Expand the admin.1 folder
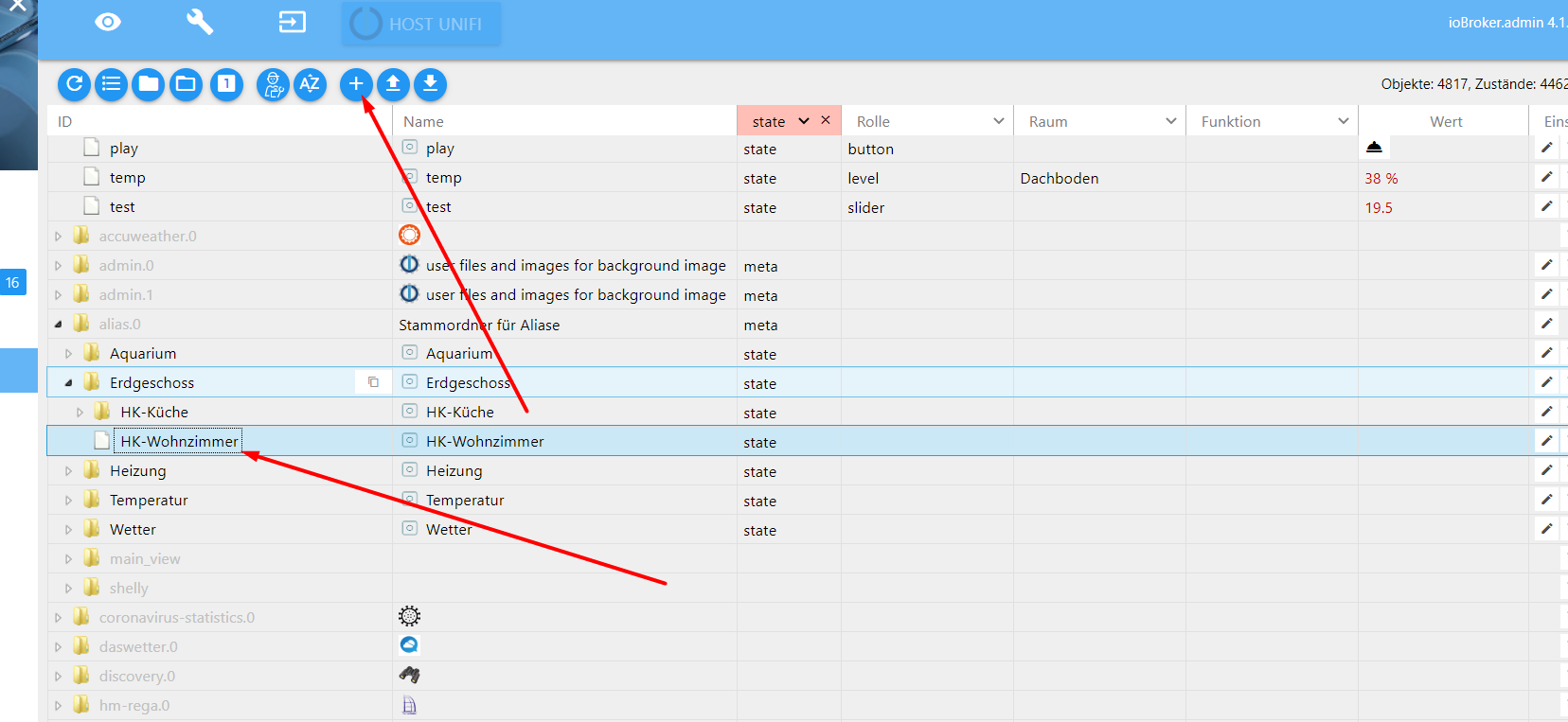 pyautogui.click(x=58, y=295)
